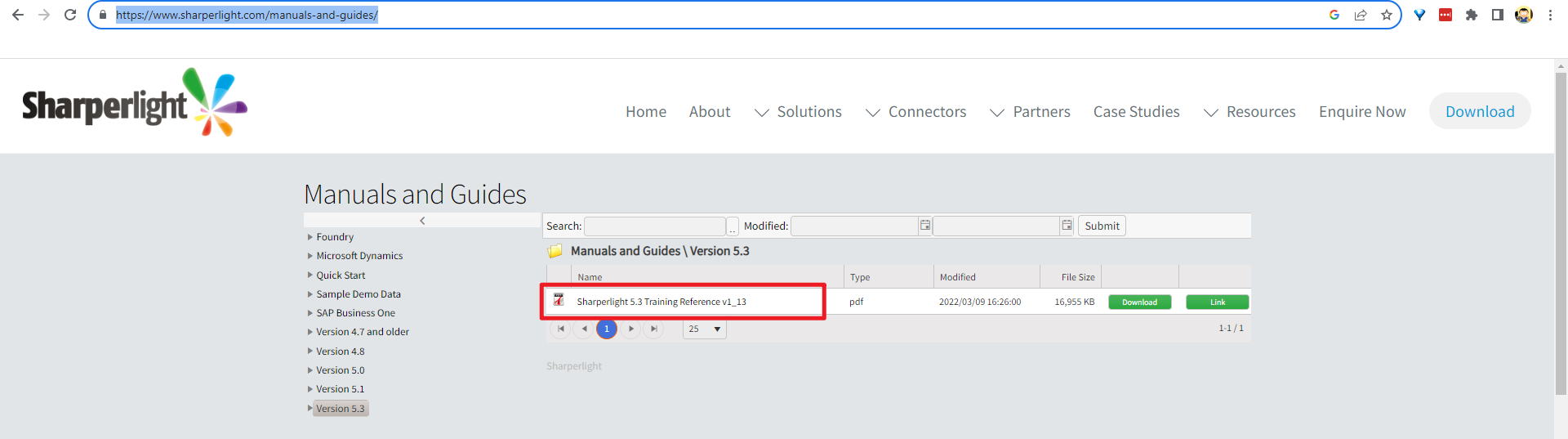
Task: Select Version 5.1 folder
Action: (x=341, y=389)
